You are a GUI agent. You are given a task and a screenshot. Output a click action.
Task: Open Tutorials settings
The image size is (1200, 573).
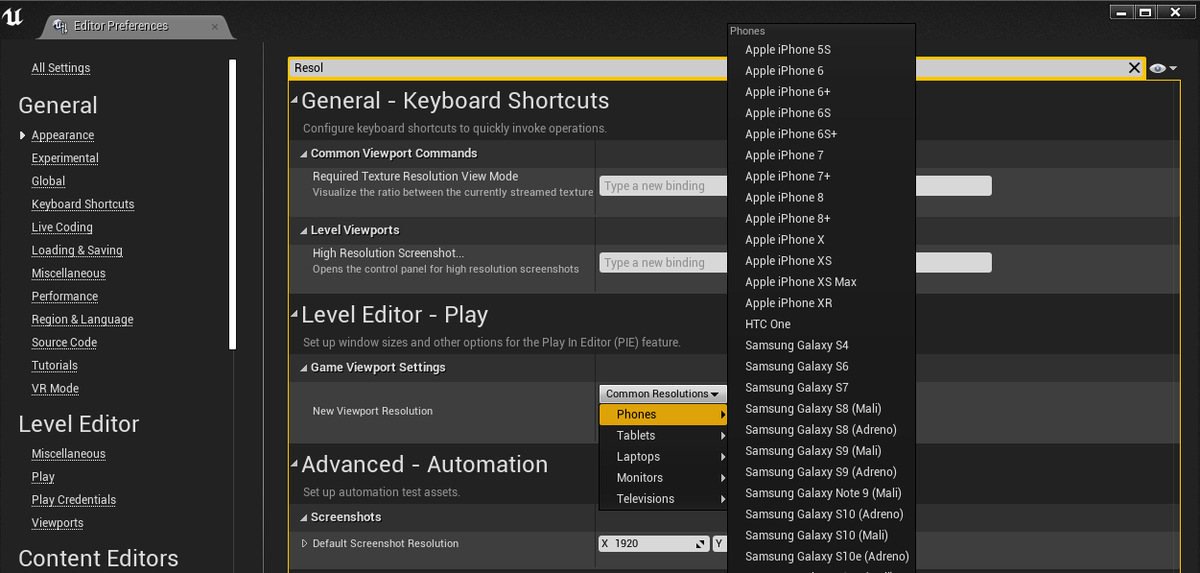(x=54, y=365)
